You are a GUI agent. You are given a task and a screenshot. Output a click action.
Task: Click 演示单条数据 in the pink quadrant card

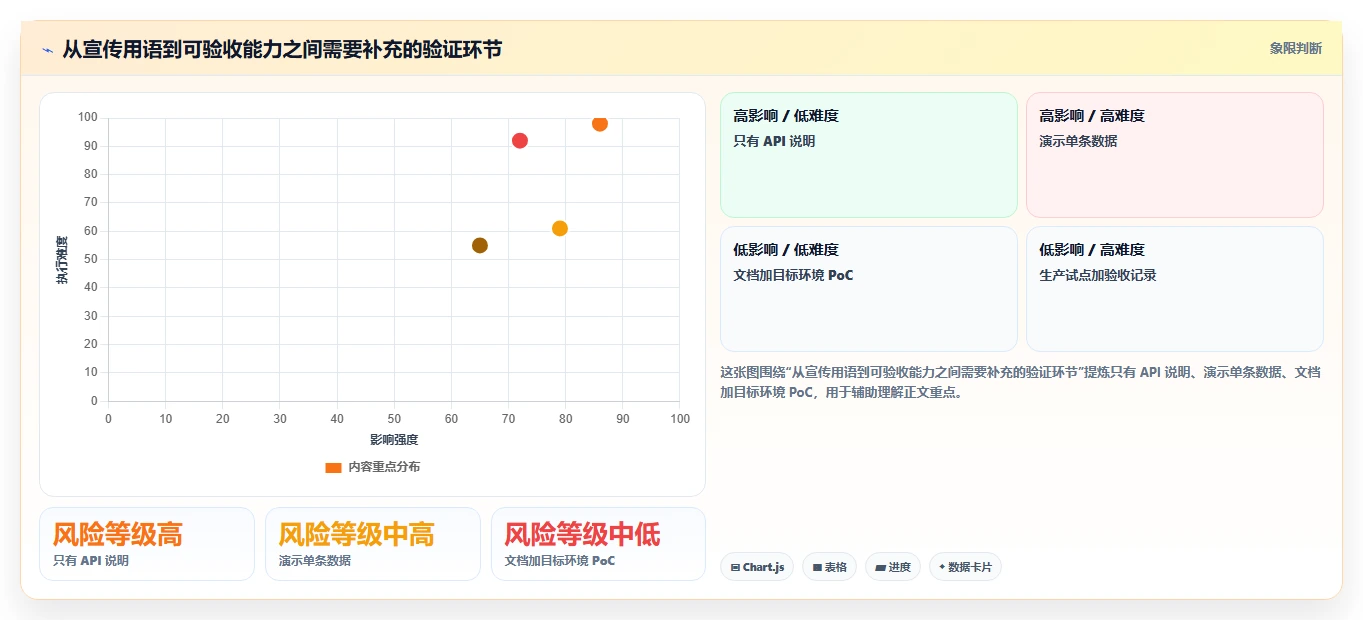point(1078,141)
